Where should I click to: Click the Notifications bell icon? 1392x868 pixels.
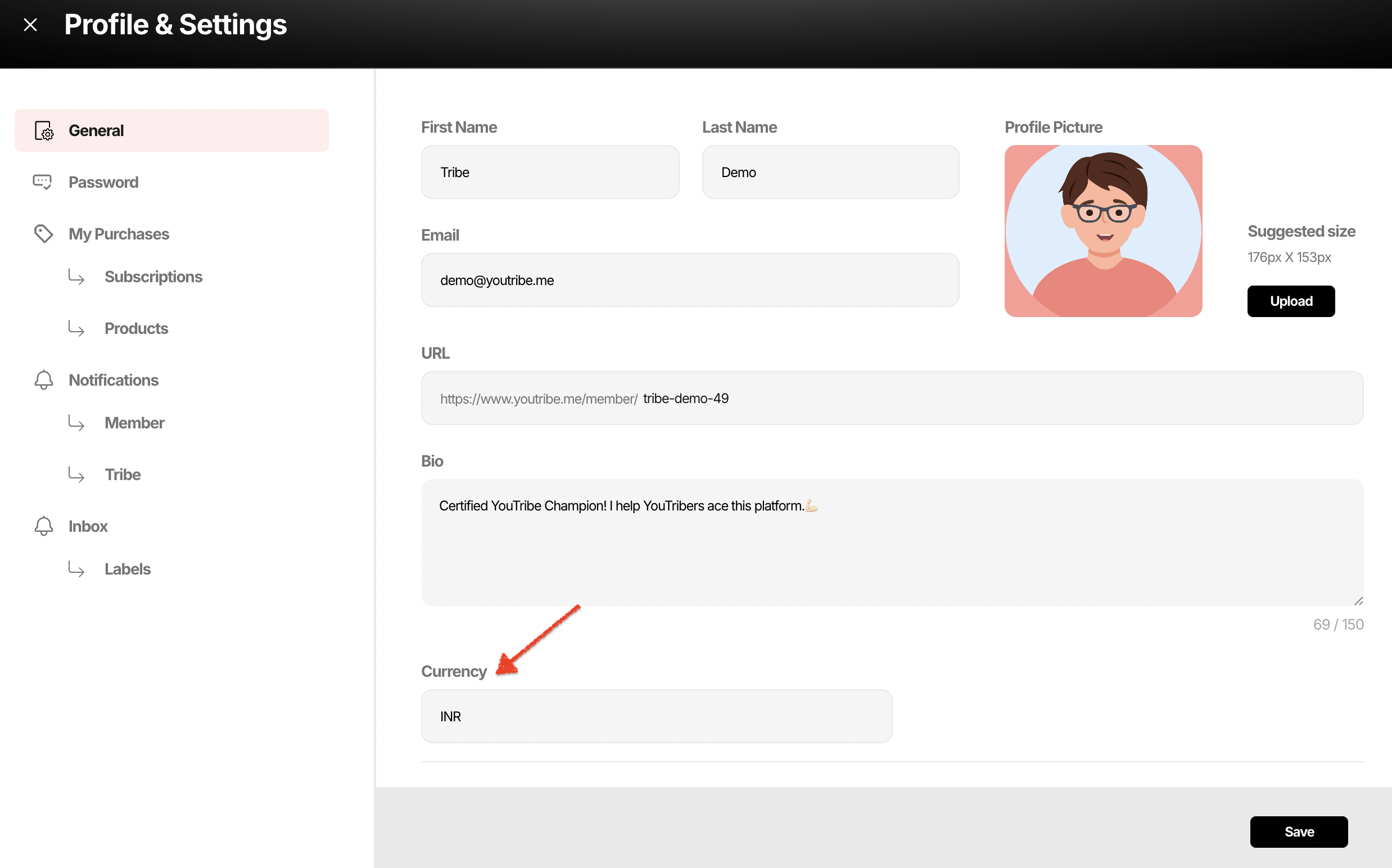click(x=44, y=380)
